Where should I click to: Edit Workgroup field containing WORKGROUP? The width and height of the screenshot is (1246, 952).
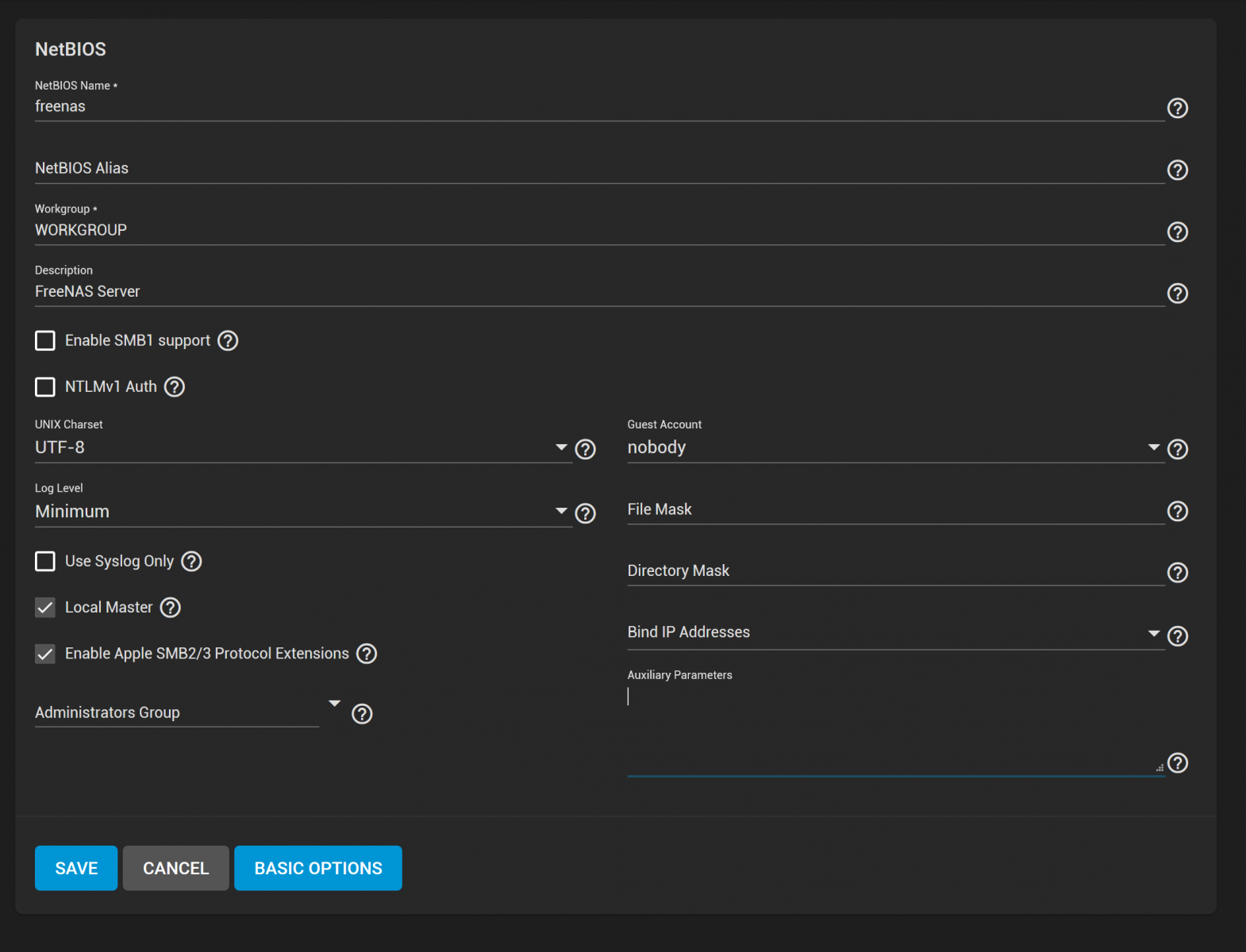coord(599,230)
